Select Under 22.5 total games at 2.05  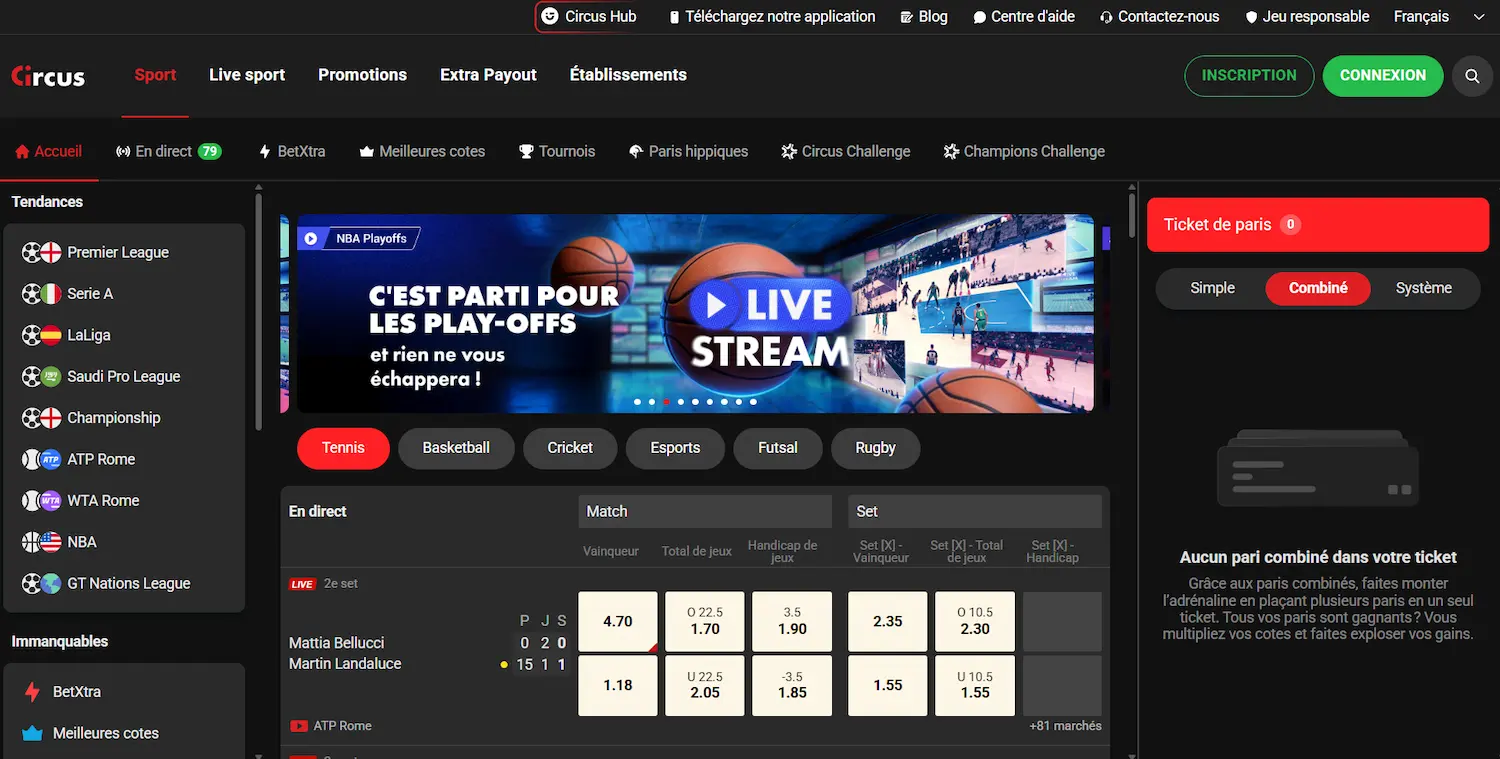pos(705,686)
